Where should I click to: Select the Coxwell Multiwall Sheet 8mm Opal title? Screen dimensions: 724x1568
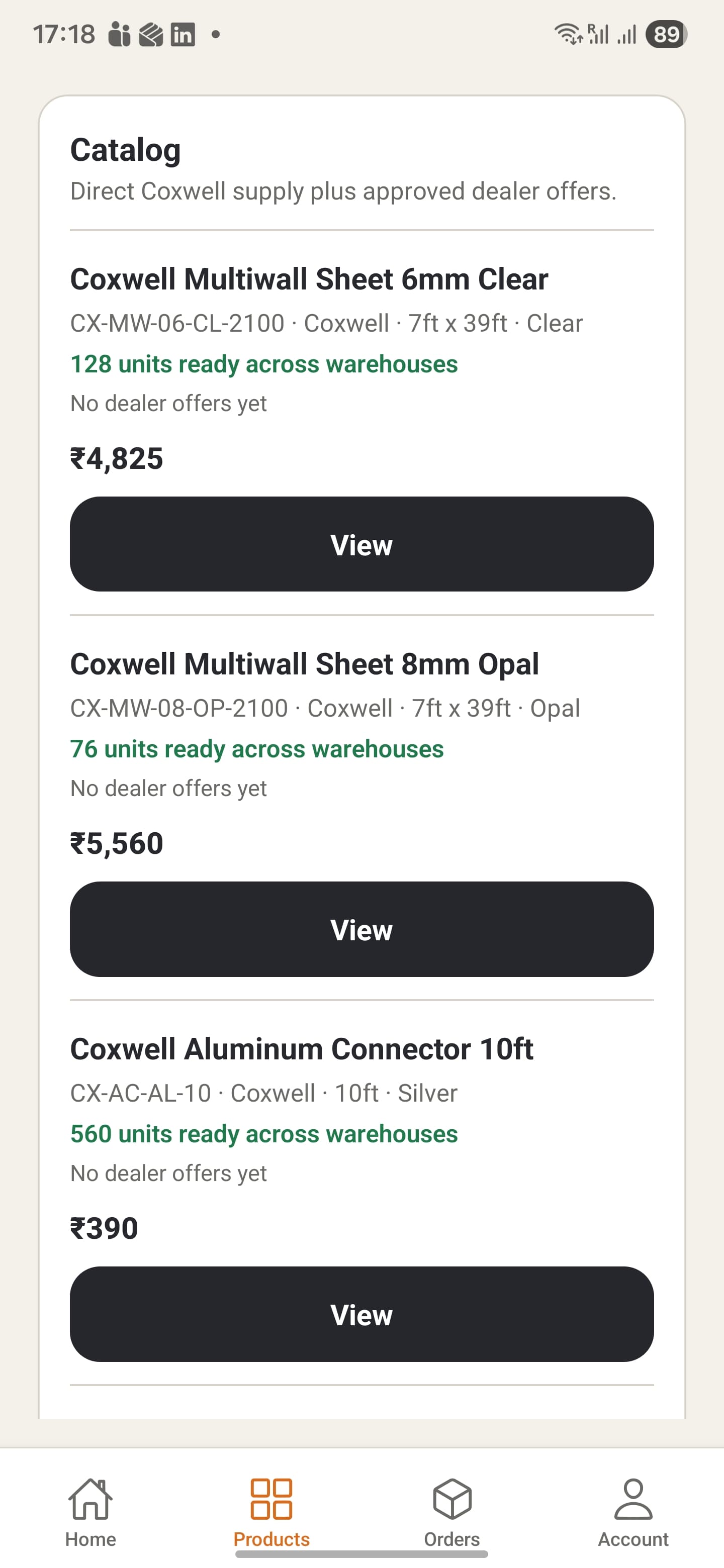[x=305, y=664]
